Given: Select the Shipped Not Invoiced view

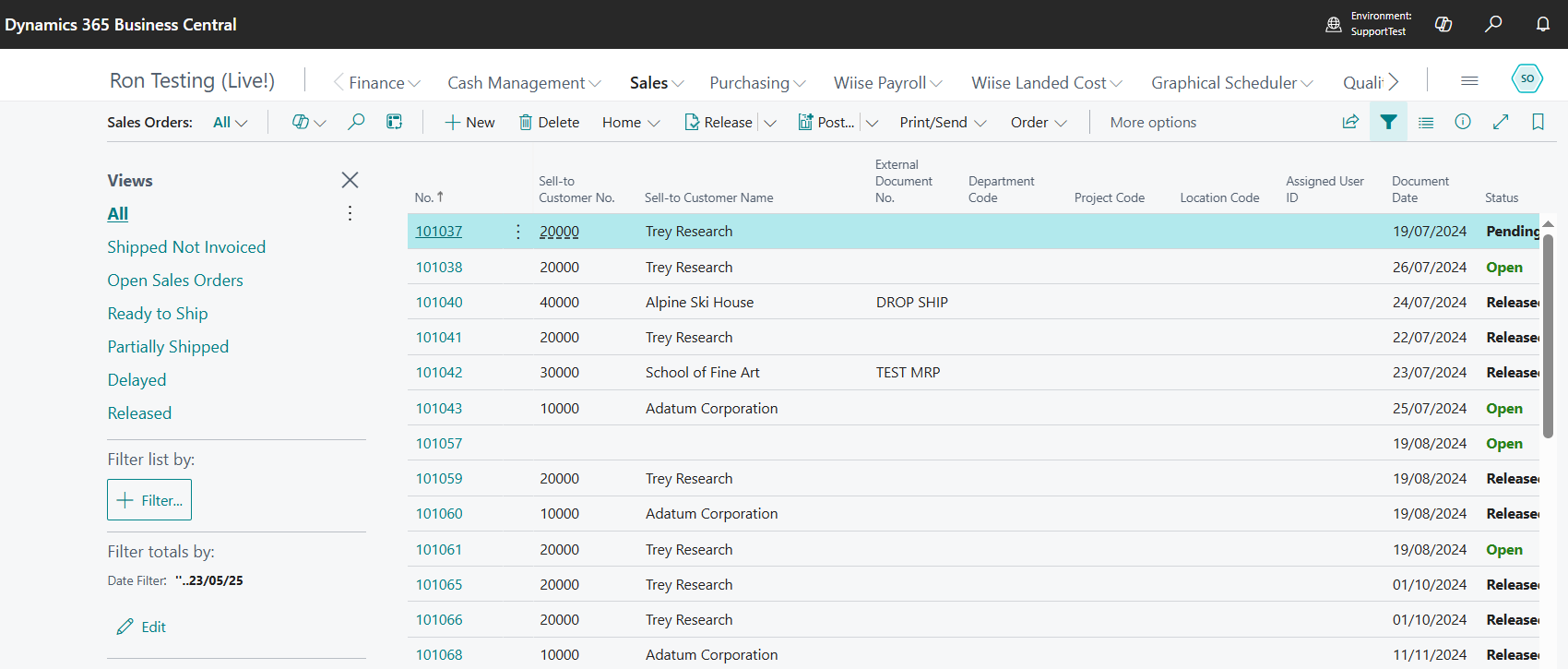Looking at the screenshot, I should click(x=186, y=247).
